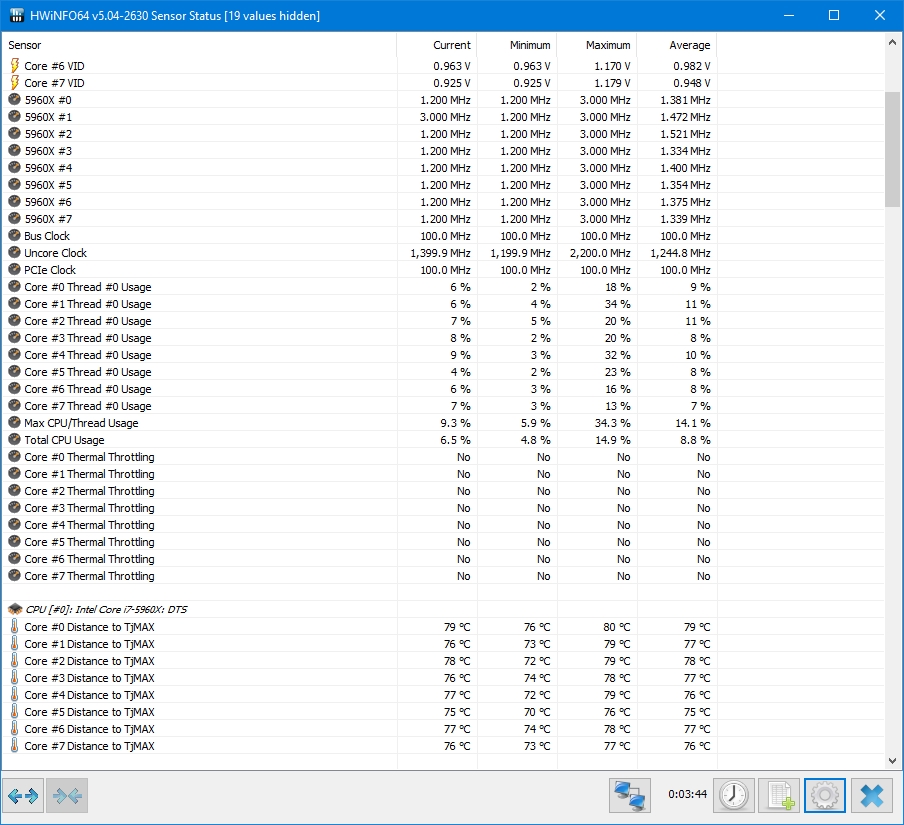
Task: Click the scrollbar down arrow
Action: click(x=892, y=761)
